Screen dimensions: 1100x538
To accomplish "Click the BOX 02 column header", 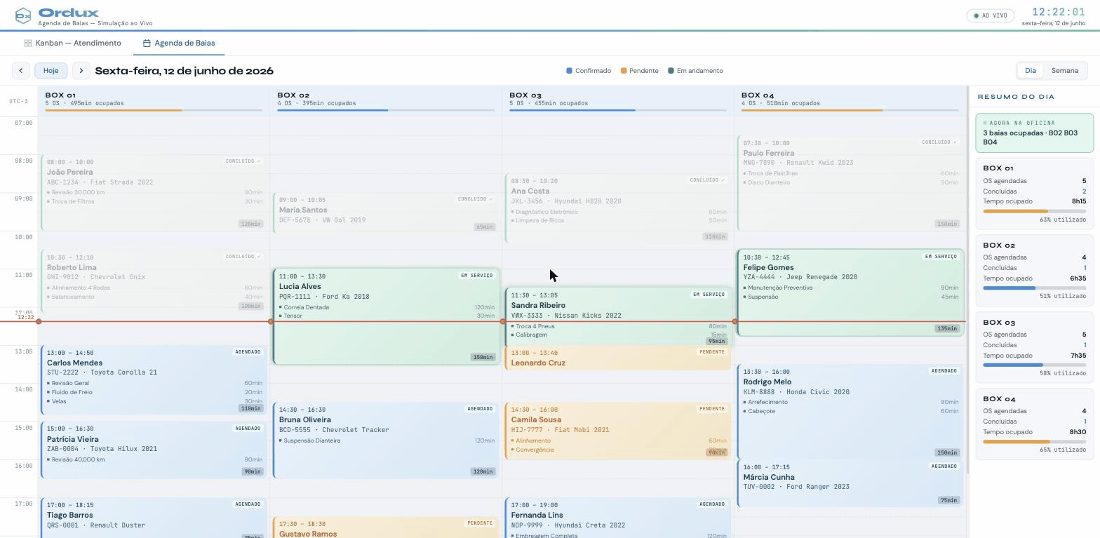I will pos(385,100).
